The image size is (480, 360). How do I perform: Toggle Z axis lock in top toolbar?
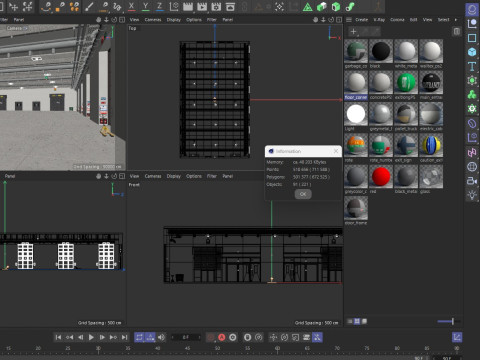160,6
